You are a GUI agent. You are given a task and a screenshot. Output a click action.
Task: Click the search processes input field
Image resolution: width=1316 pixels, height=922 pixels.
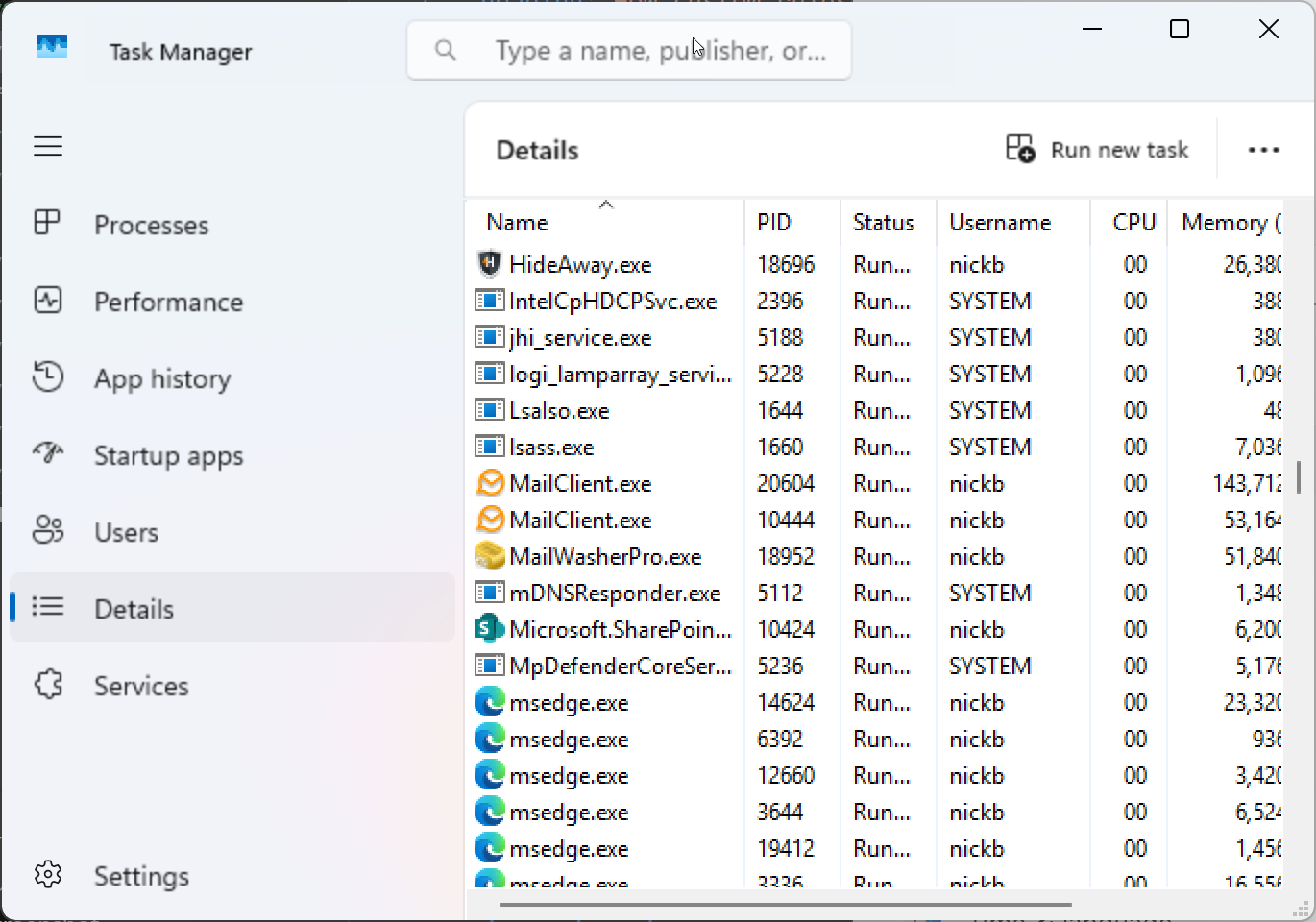[629, 49]
